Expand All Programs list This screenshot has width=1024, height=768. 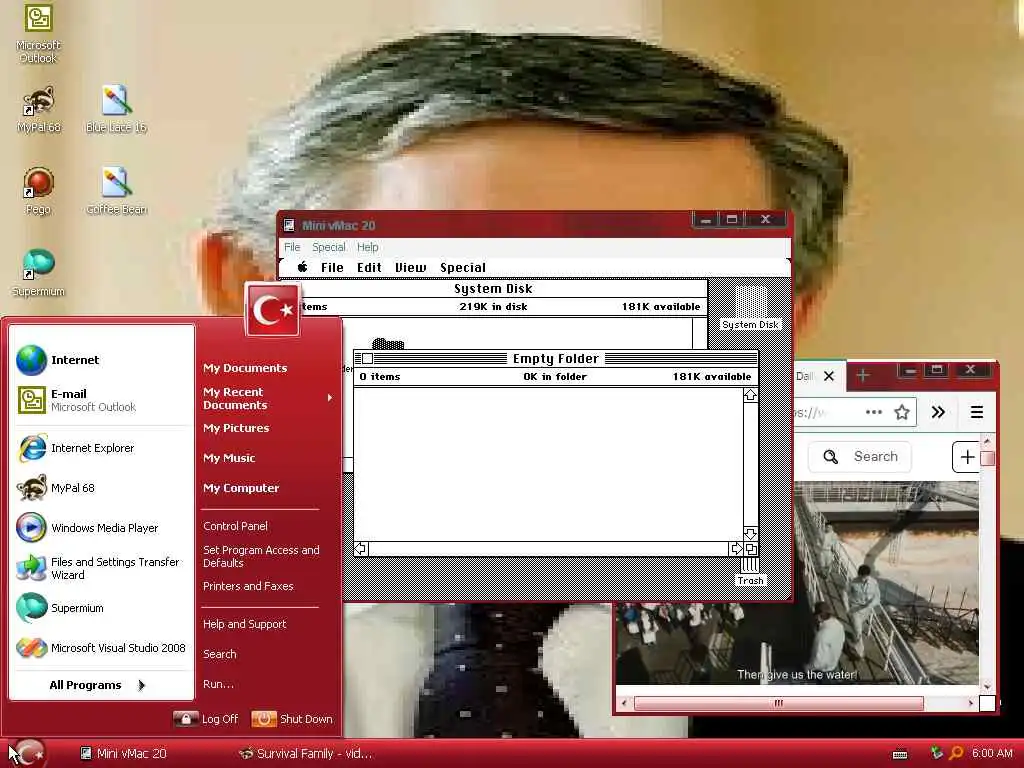coord(97,685)
